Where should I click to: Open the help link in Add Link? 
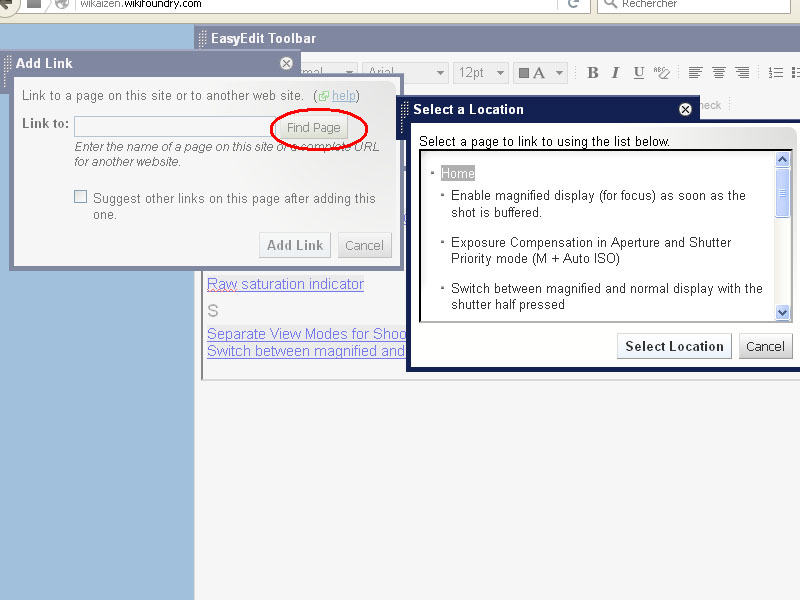(x=344, y=96)
